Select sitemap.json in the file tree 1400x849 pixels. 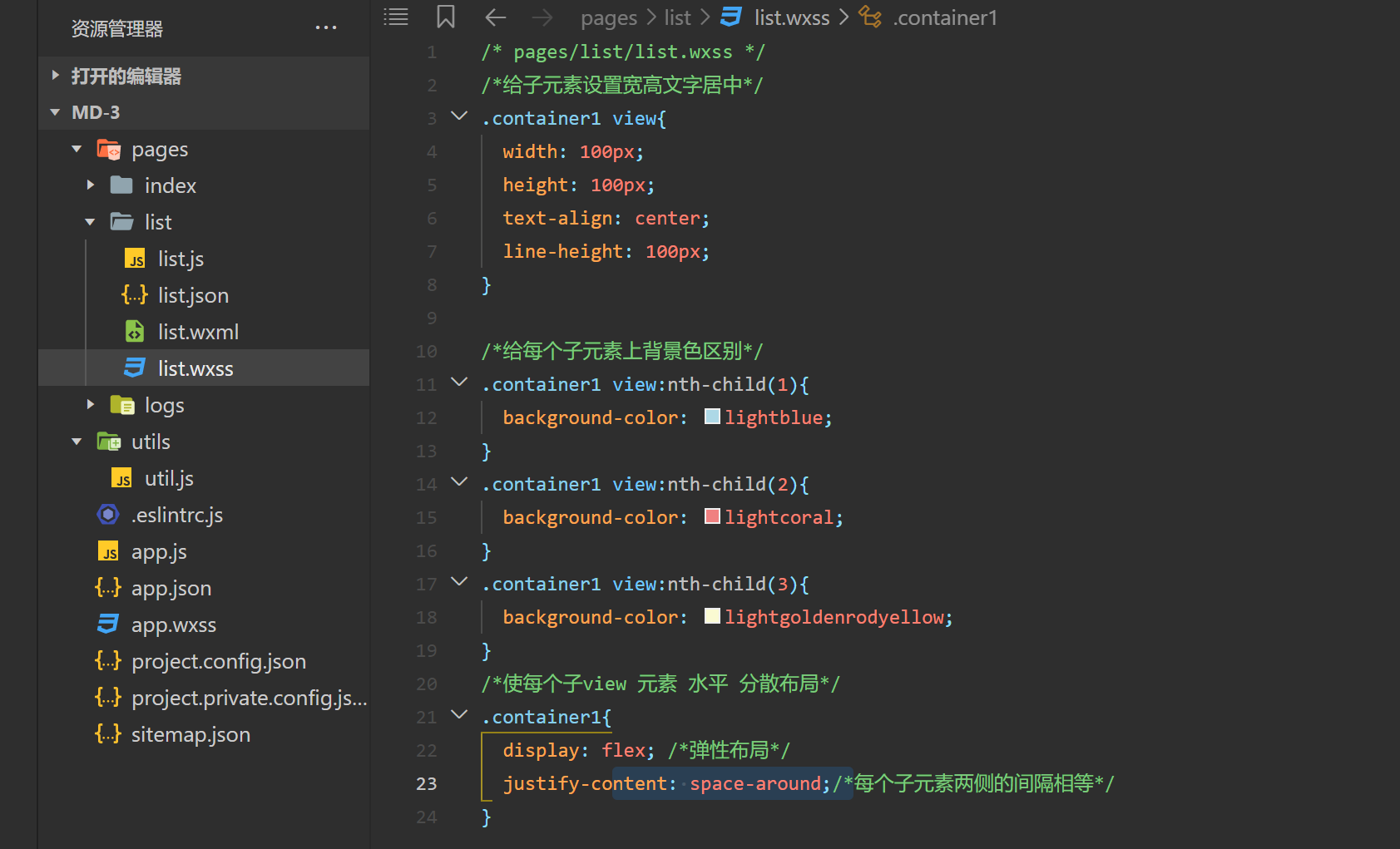tap(190, 734)
